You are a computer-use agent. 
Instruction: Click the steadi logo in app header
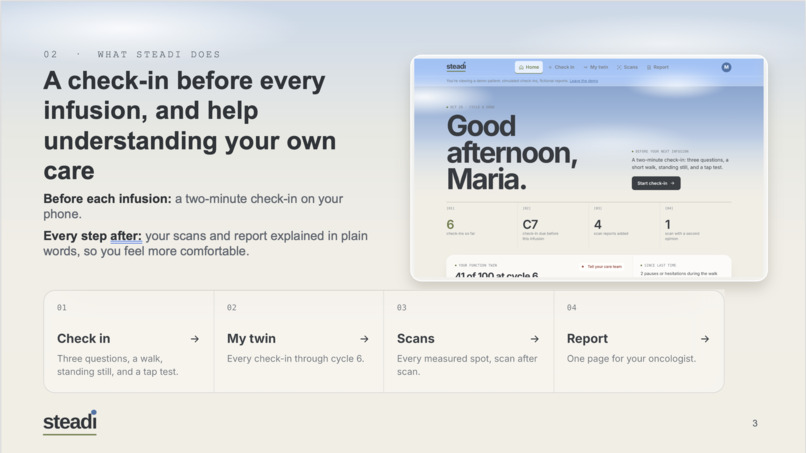[456, 67]
